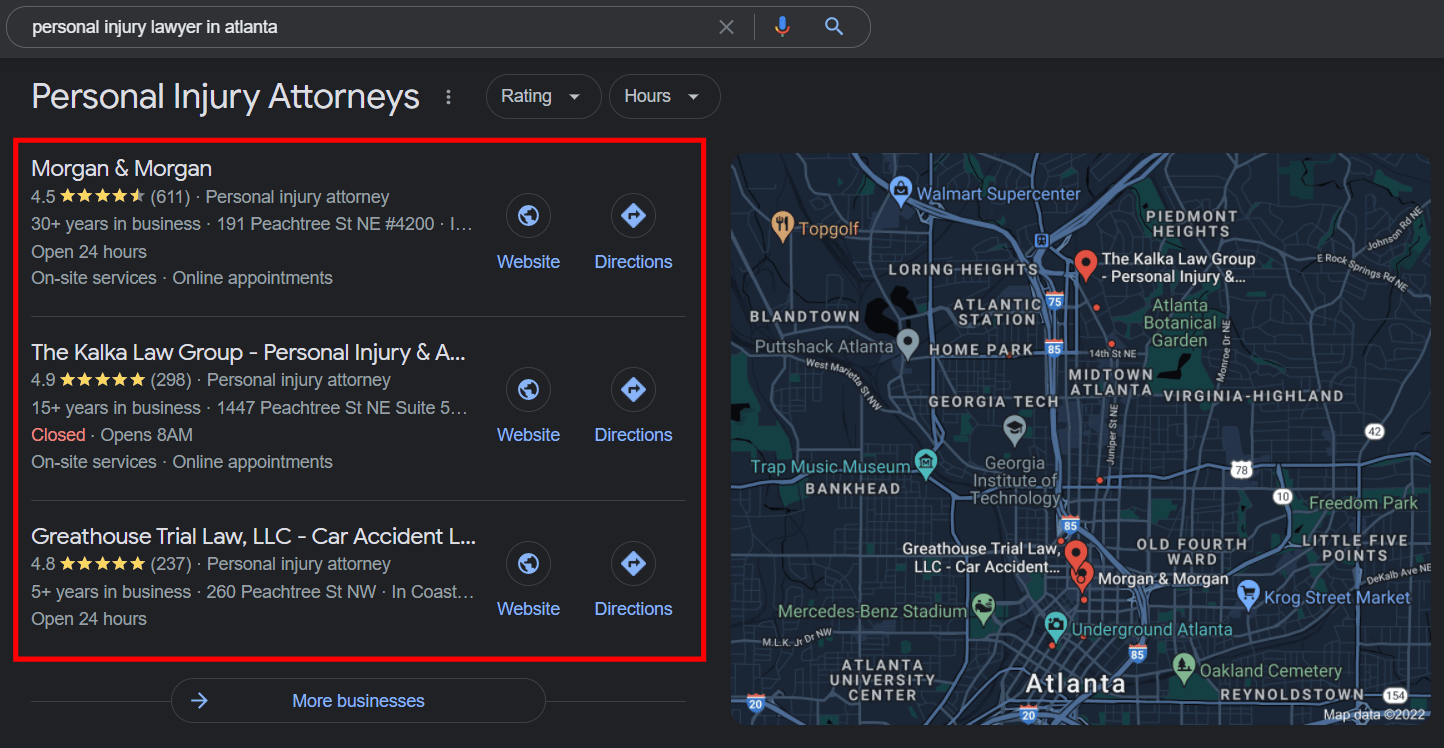The image size is (1444, 748).
Task: Click the arrow icon in More businesses button
Action: click(199, 701)
